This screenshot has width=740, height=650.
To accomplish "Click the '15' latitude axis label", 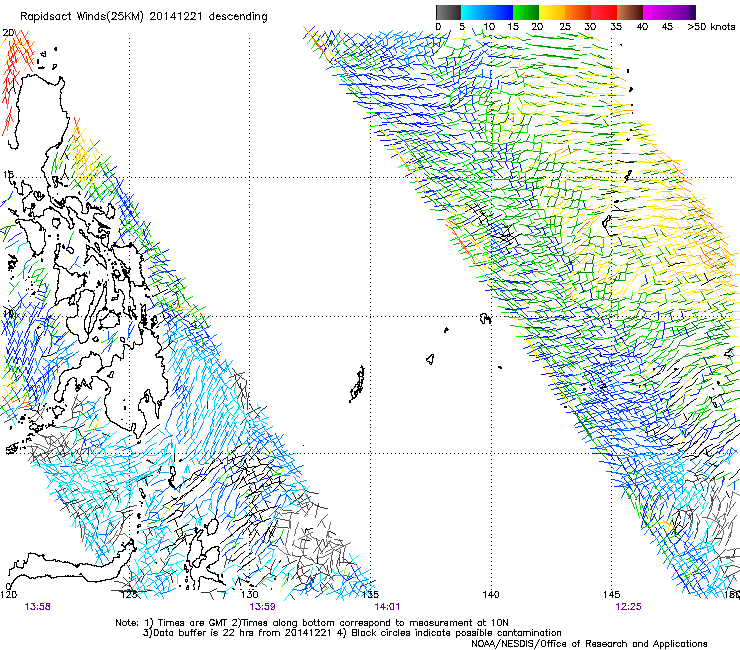I will point(8,175).
